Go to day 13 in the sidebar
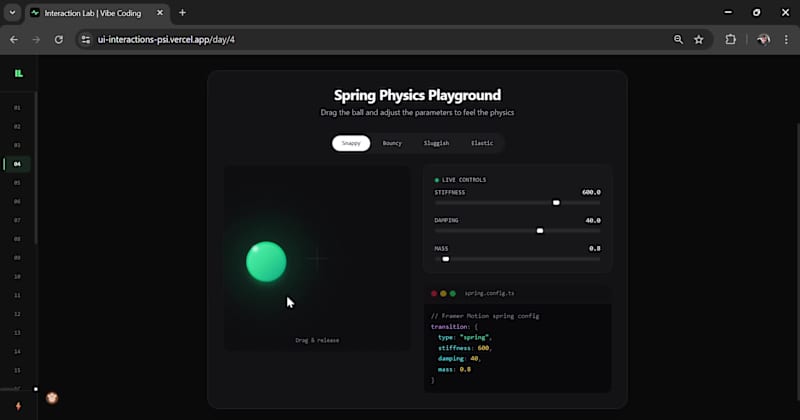Screen dimensions: 800x420 [17, 333]
